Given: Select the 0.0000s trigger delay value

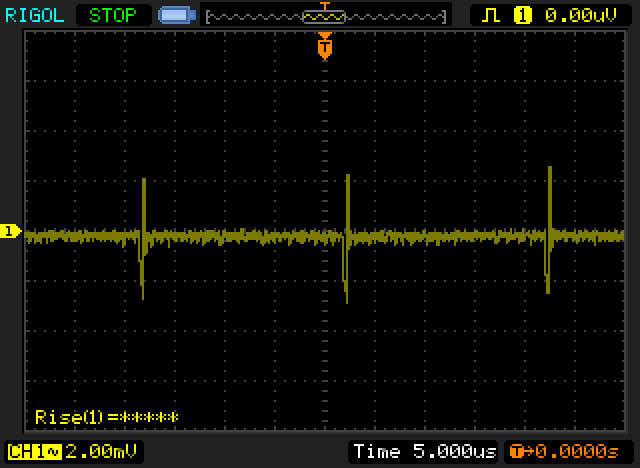Looking at the screenshot, I should pos(577,452).
